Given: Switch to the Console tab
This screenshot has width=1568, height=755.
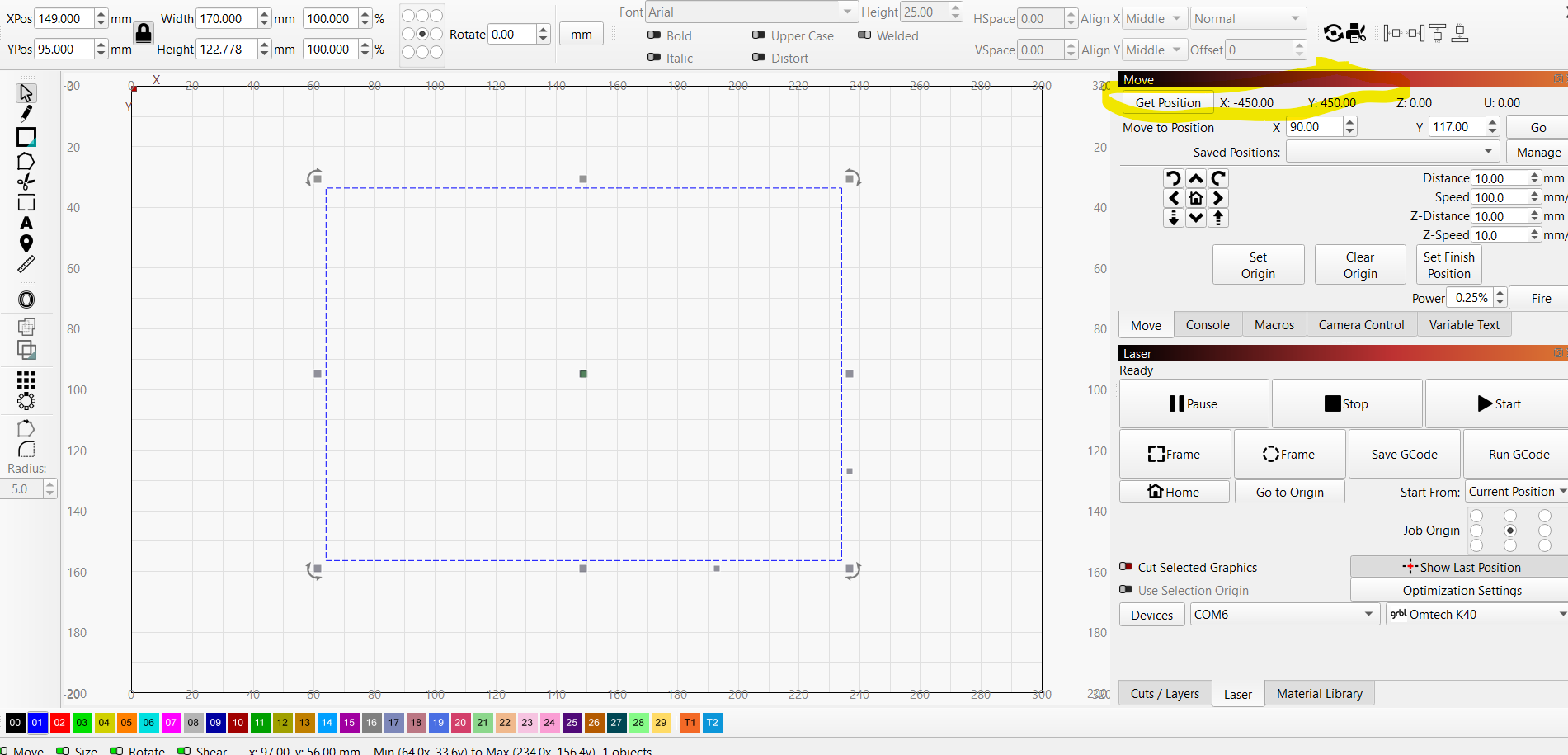Looking at the screenshot, I should click(1207, 325).
